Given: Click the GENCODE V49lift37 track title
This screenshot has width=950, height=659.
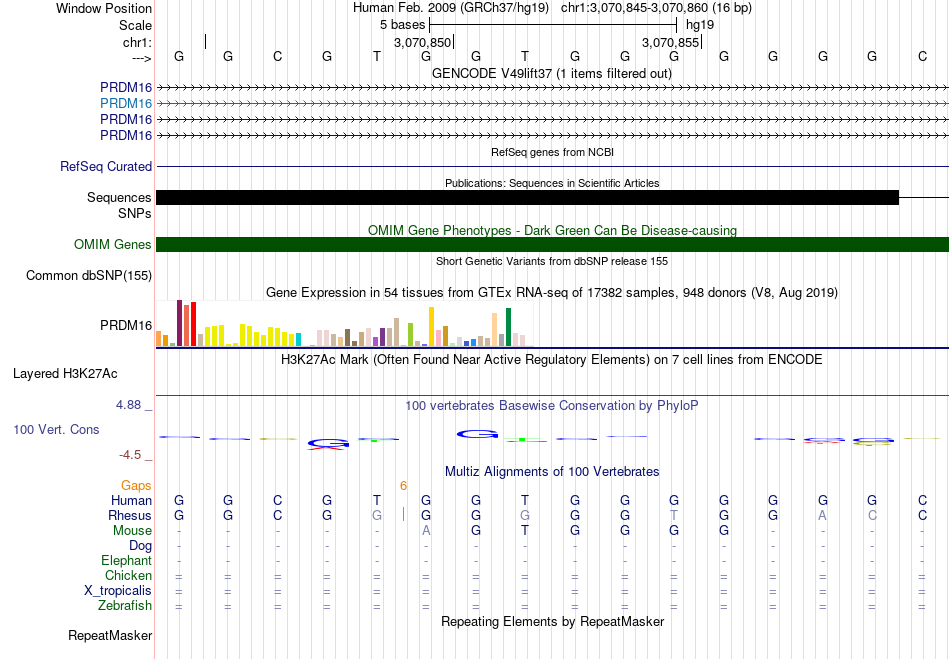Looking at the screenshot, I should [552, 74].
